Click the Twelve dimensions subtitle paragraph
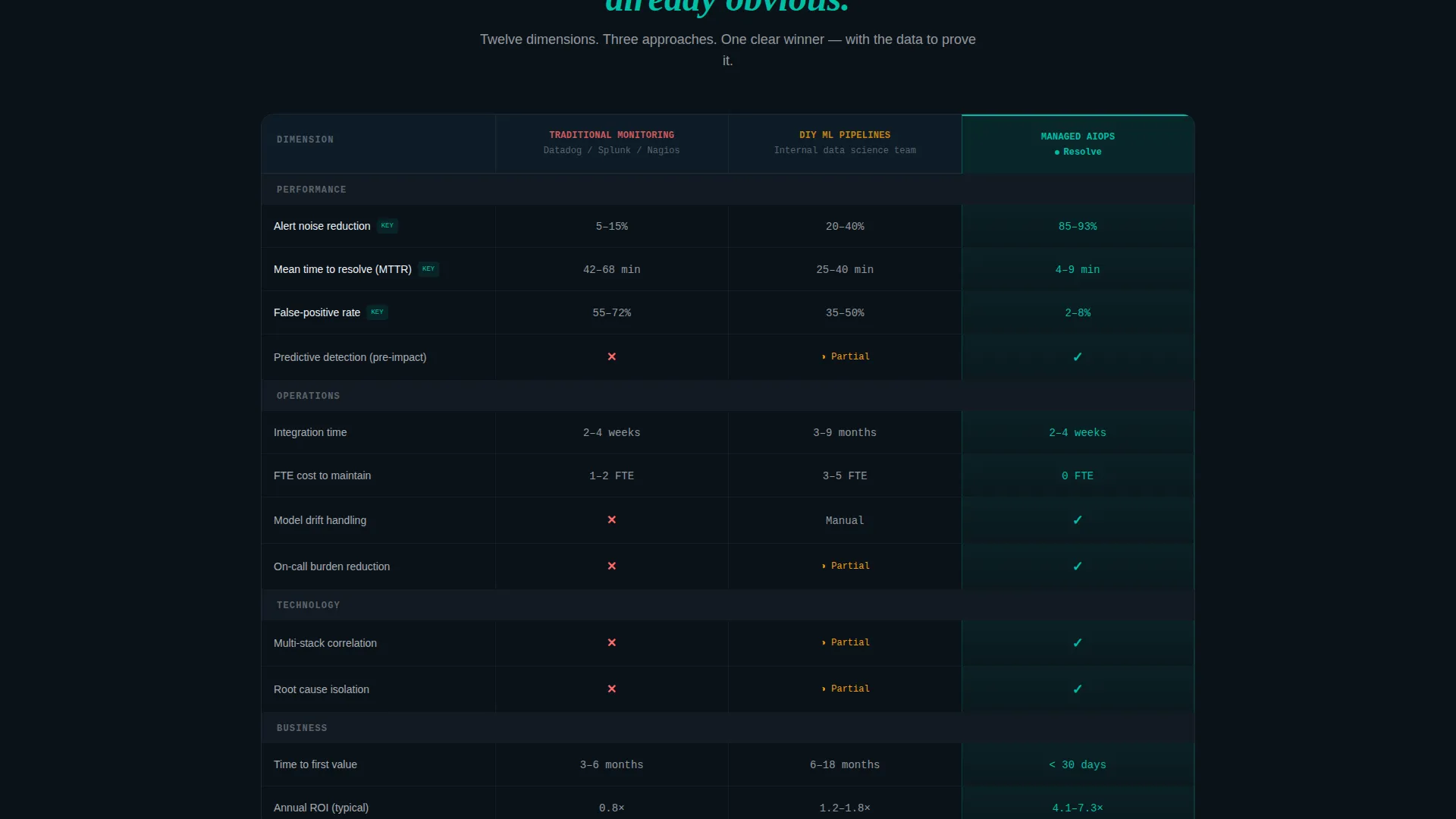This screenshot has width=1456, height=819. coord(728,50)
